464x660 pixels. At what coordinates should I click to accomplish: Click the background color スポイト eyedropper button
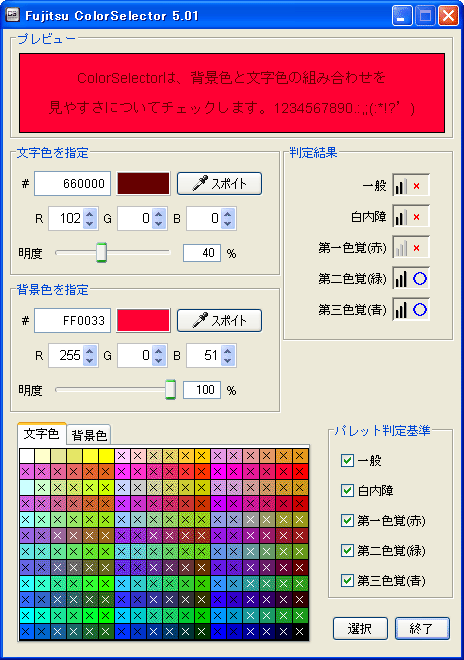[x=219, y=321]
